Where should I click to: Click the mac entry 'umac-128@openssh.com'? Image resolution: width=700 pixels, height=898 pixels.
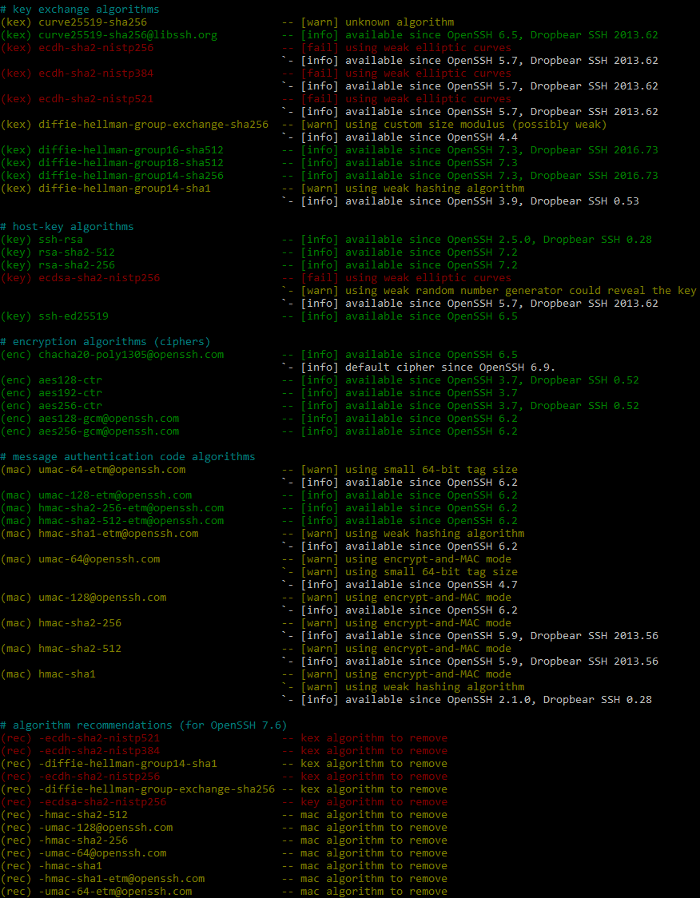[102, 597]
